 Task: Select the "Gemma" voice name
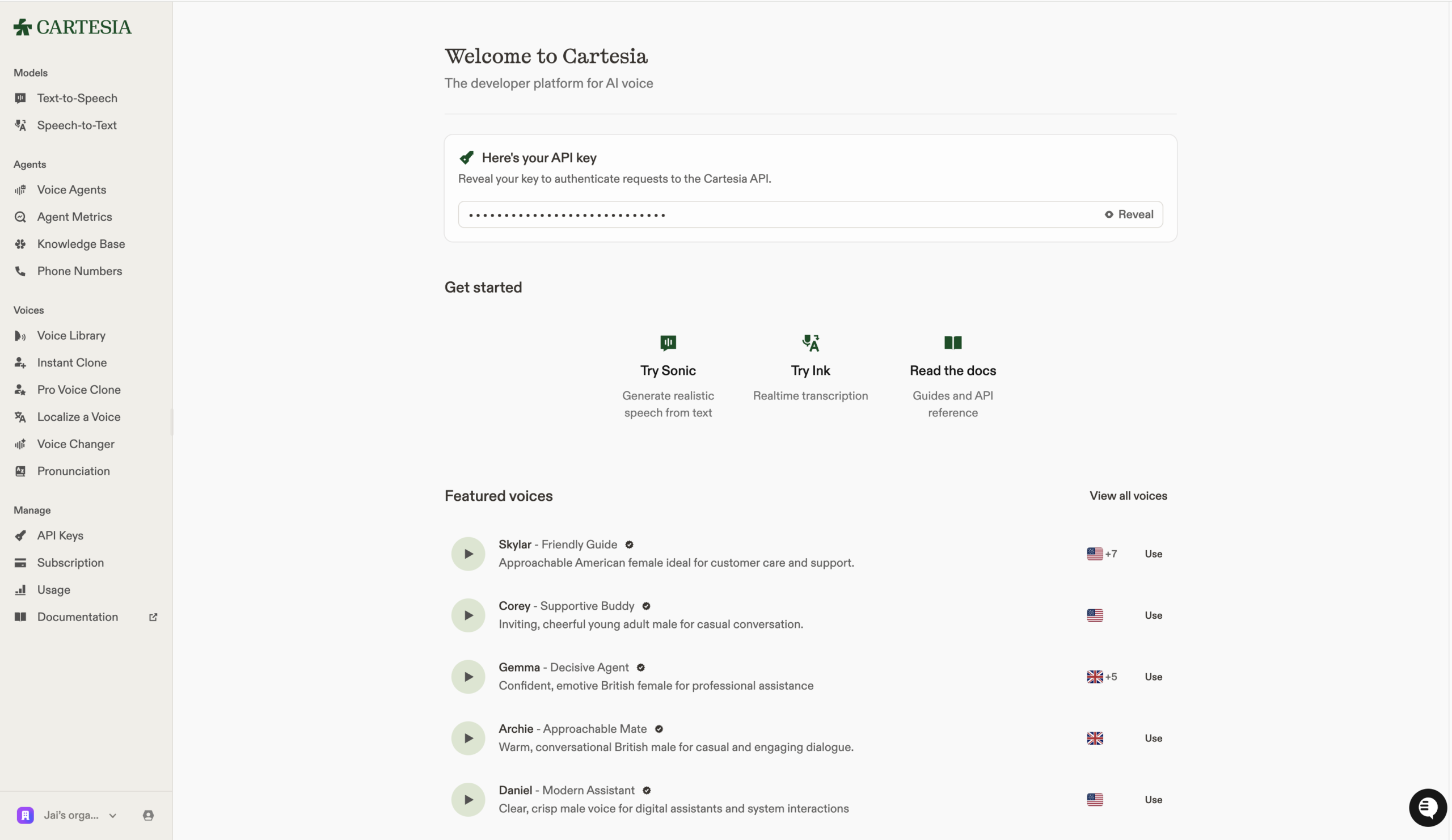(519, 667)
